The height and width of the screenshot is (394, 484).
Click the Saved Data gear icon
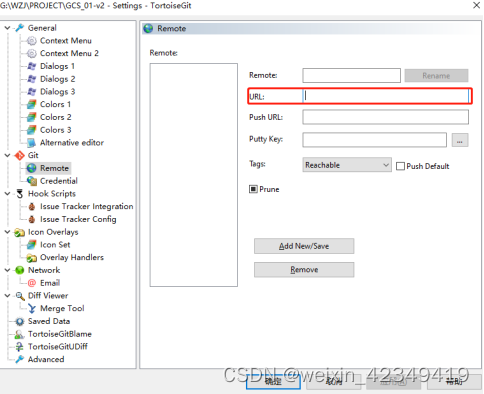point(20,321)
